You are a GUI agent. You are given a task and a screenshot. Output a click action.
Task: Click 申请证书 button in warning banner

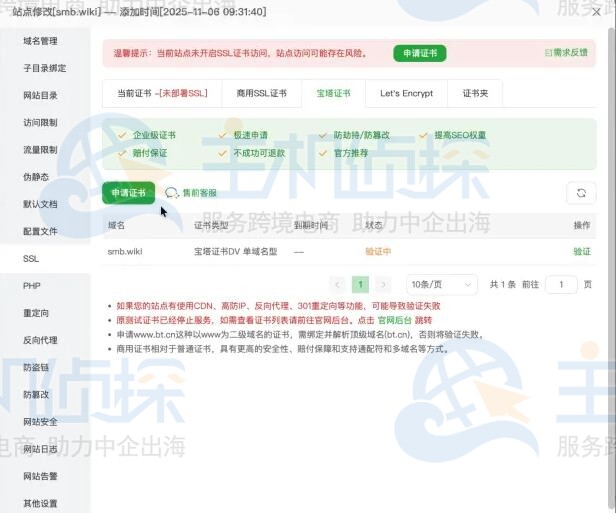420,53
